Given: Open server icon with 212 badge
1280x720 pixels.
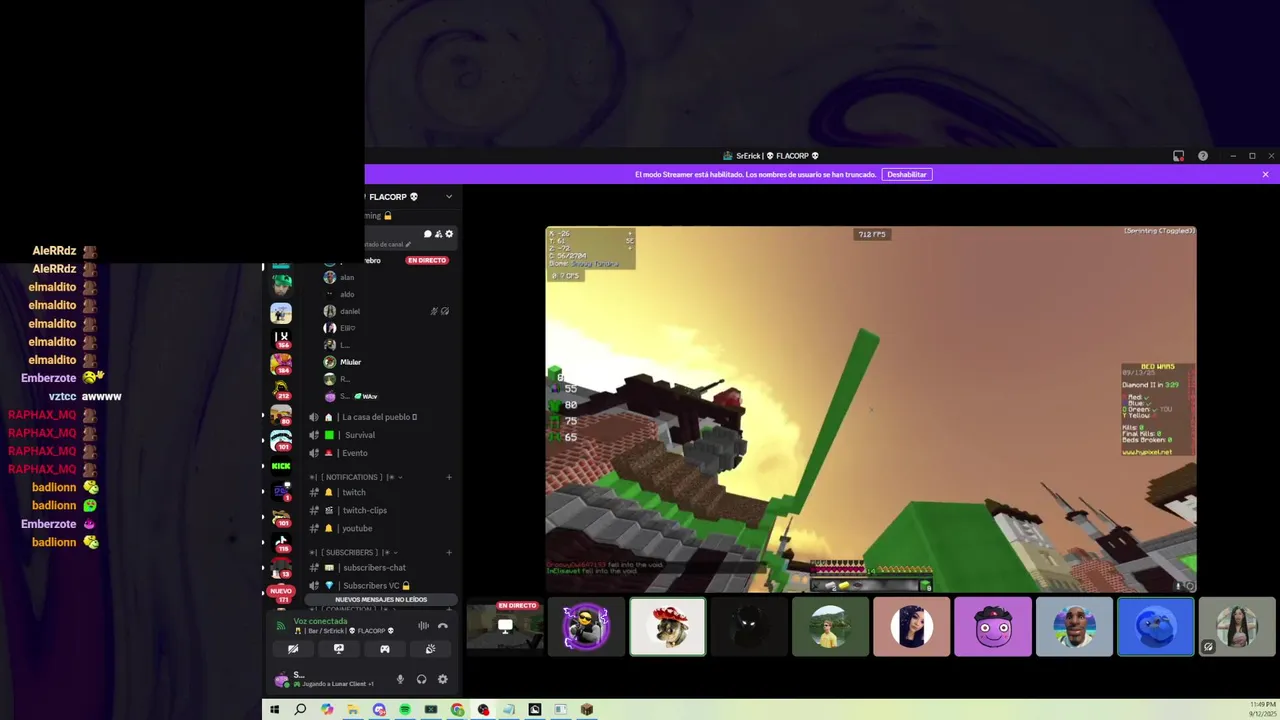Looking at the screenshot, I should pos(281,389).
